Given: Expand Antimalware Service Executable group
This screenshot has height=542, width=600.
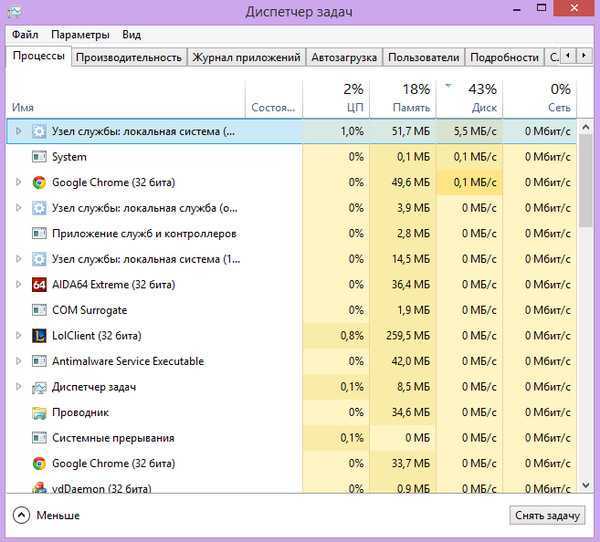Looking at the screenshot, I should [x=18, y=361].
